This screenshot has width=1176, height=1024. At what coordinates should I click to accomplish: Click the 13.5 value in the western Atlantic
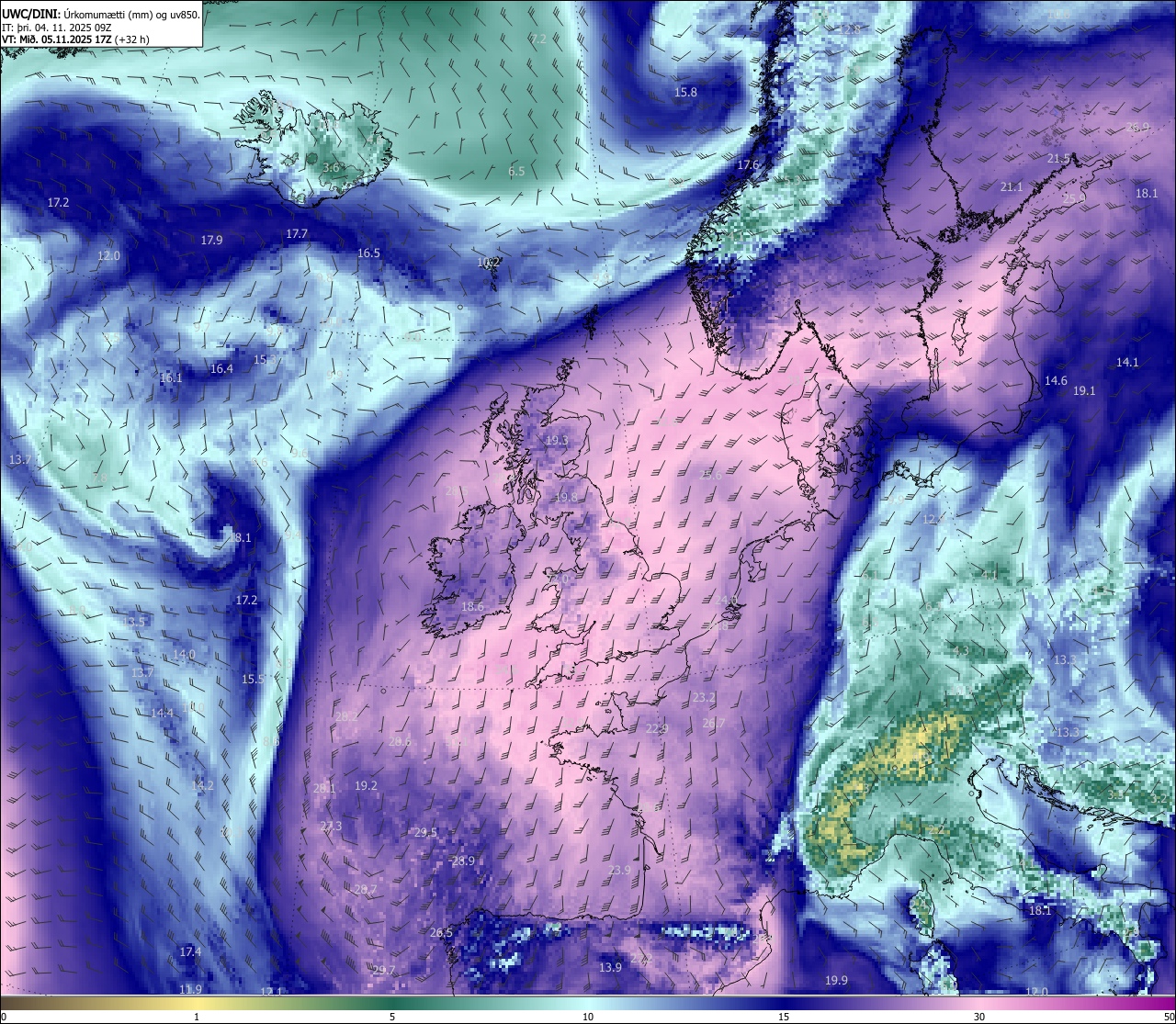pos(134,622)
